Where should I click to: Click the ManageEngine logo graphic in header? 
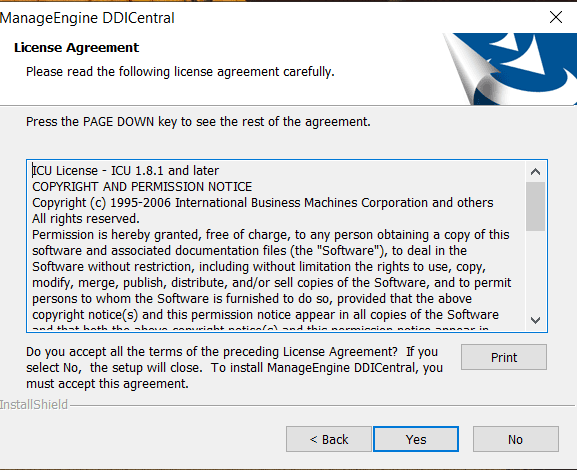(x=510, y=69)
